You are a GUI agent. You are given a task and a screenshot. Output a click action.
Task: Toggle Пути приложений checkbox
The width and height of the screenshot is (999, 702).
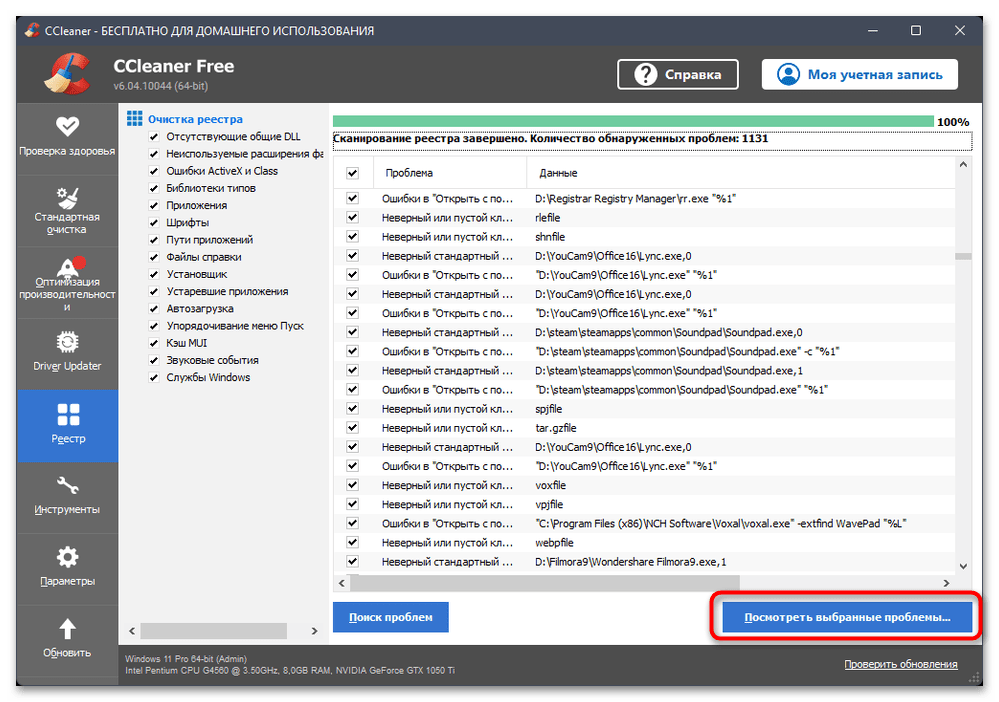(154, 240)
